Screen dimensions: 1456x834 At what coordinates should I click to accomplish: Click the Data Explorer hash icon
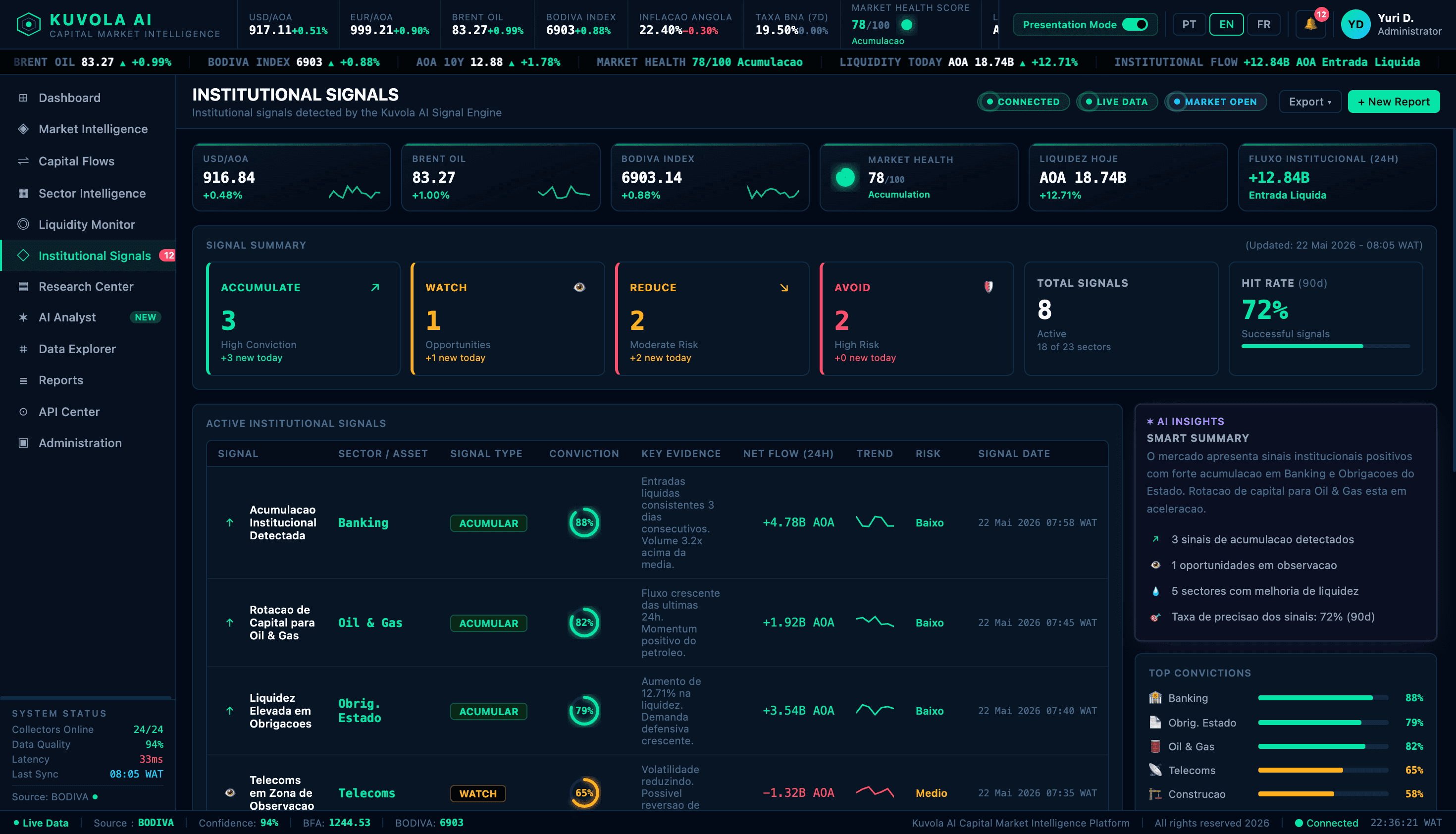[23, 349]
